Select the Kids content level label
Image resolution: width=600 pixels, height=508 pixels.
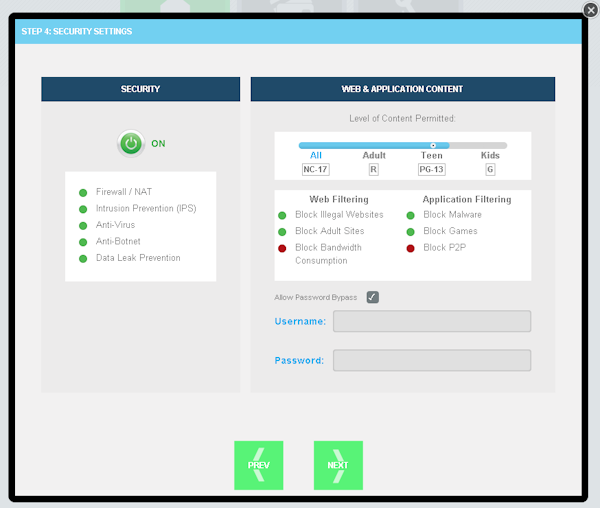point(490,155)
